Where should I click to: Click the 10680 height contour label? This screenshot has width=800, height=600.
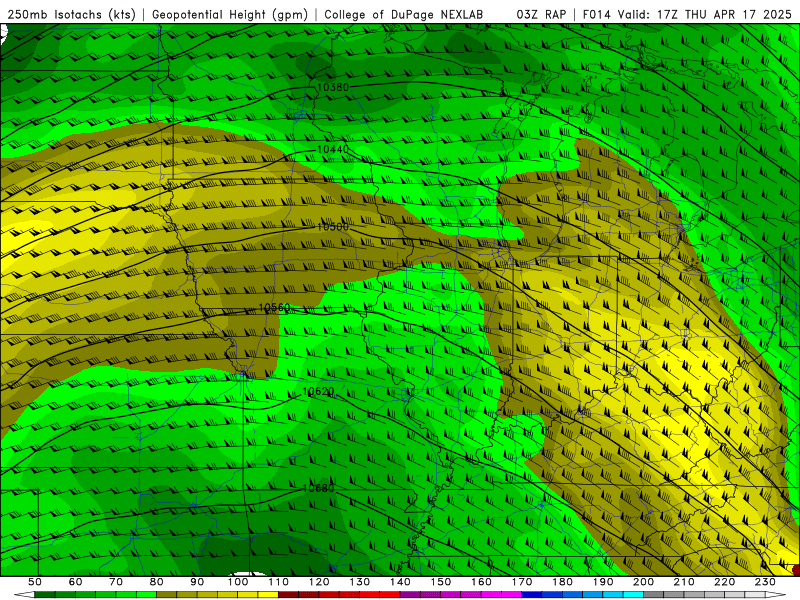point(318,488)
